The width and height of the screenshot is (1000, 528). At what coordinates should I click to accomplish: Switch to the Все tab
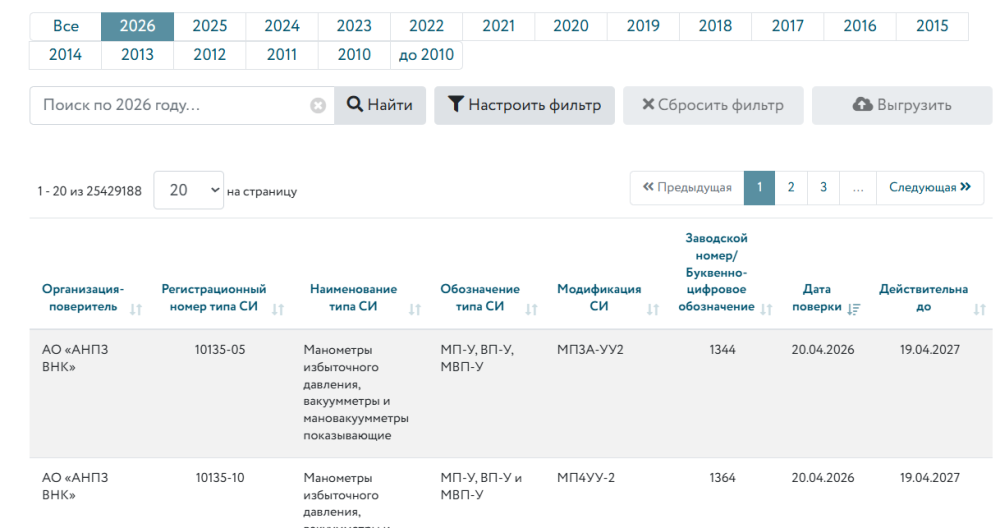click(x=65, y=27)
